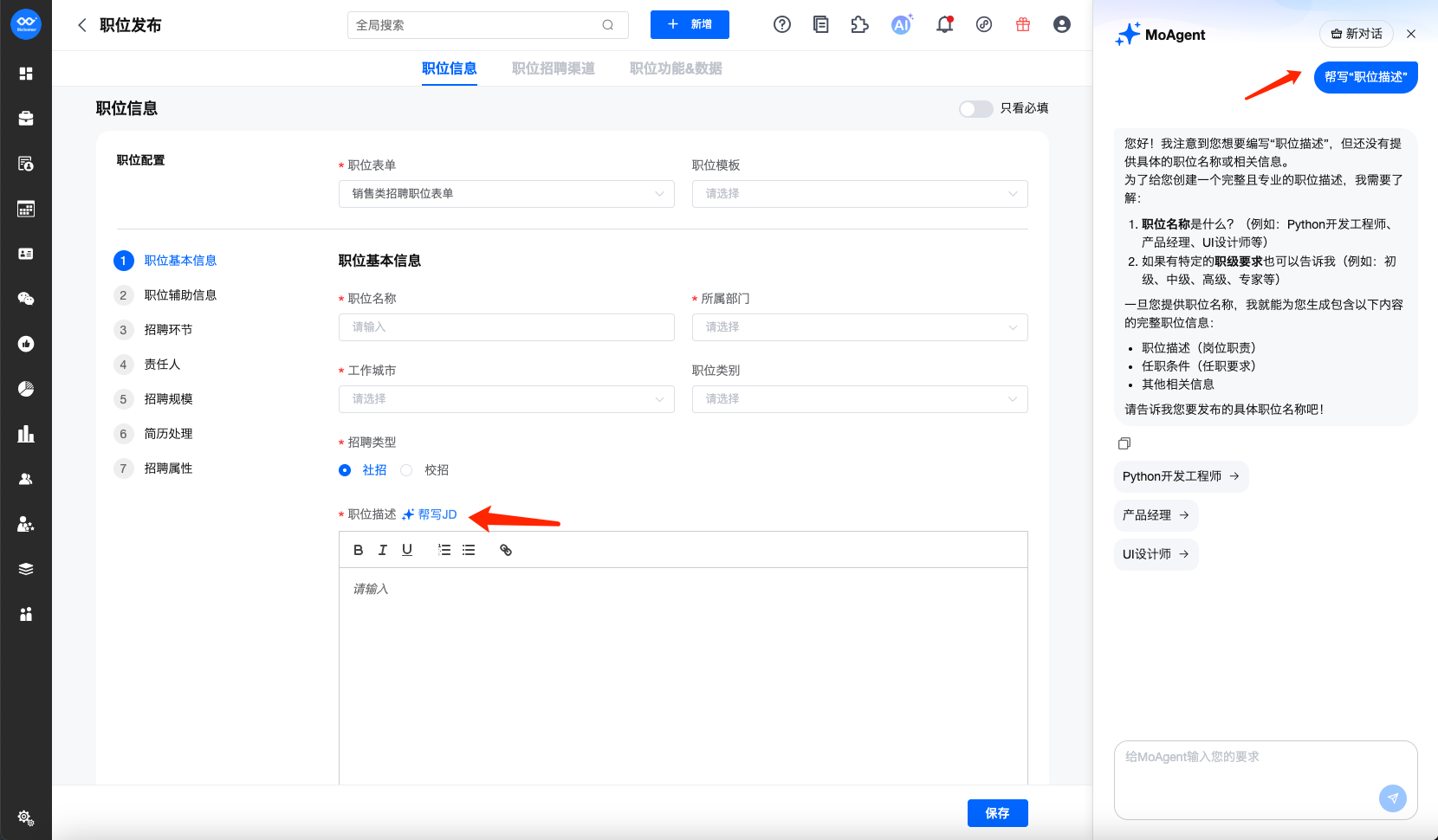
Task: Jump to step 招聘属性
Action: pyautogui.click(x=153, y=468)
